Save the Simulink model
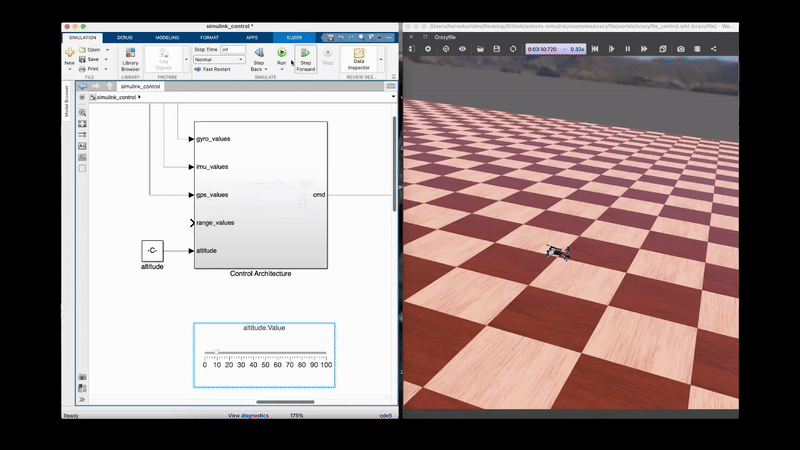This screenshot has width=800, height=450. [x=90, y=59]
